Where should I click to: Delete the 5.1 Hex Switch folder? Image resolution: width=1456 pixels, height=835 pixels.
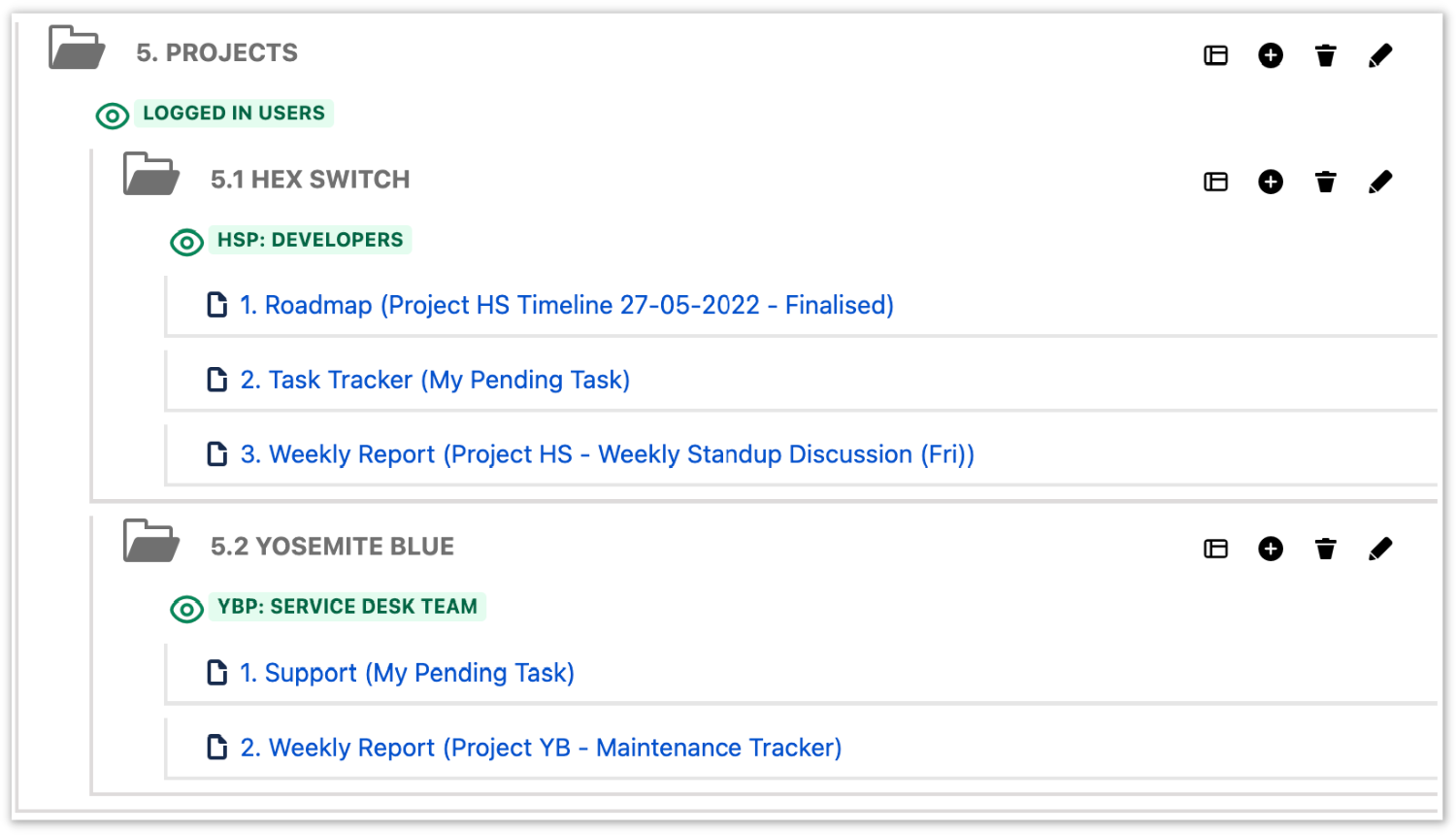pos(1325,182)
